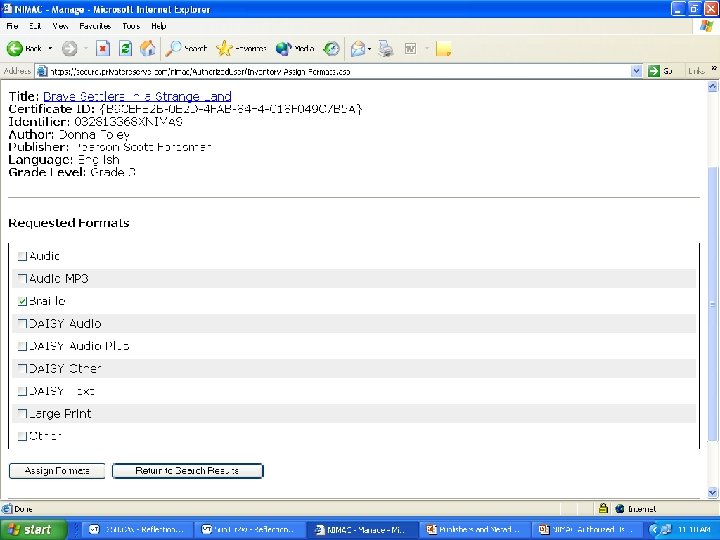
Task: Click the system tray clock
Action: pyautogui.click(x=694, y=530)
